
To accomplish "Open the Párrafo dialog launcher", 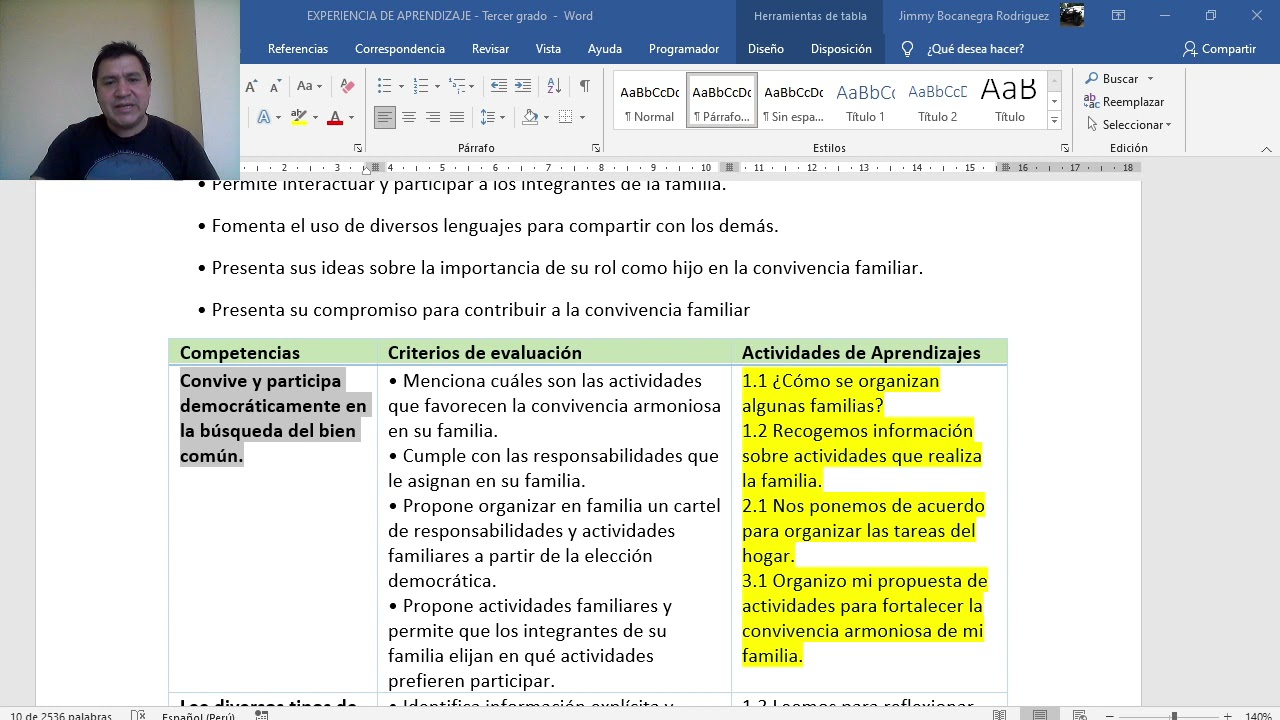I will point(596,148).
